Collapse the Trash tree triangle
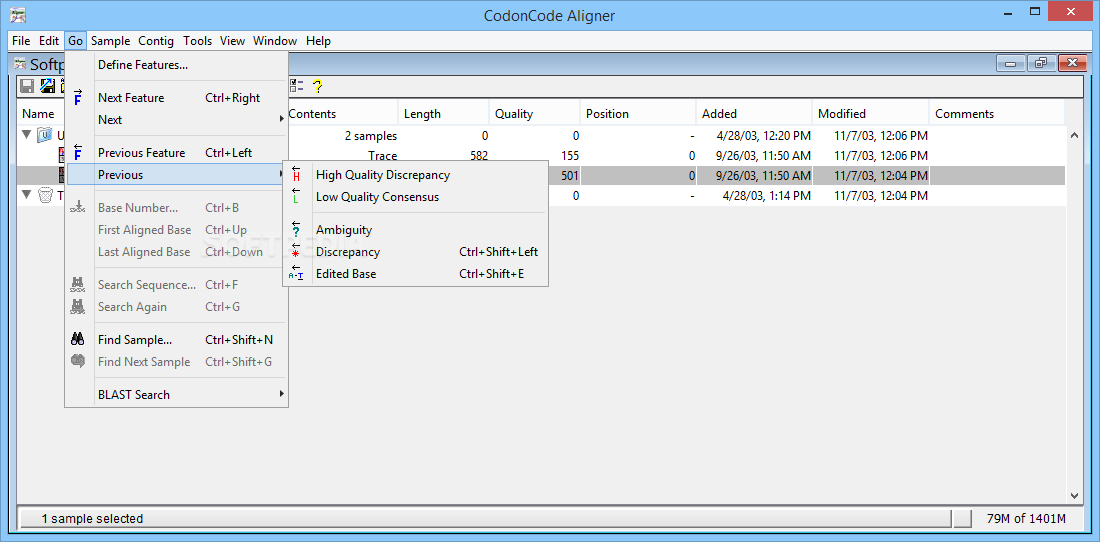This screenshot has height=542, width=1100. click(27, 195)
